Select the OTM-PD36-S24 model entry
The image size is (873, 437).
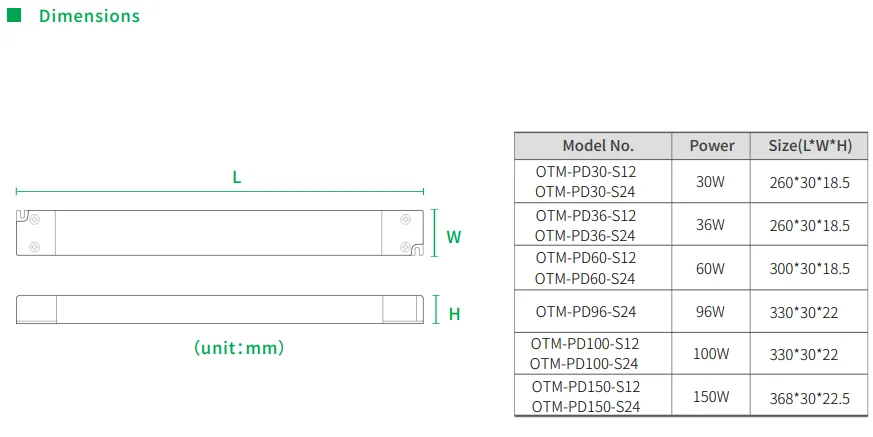coord(585,236)
